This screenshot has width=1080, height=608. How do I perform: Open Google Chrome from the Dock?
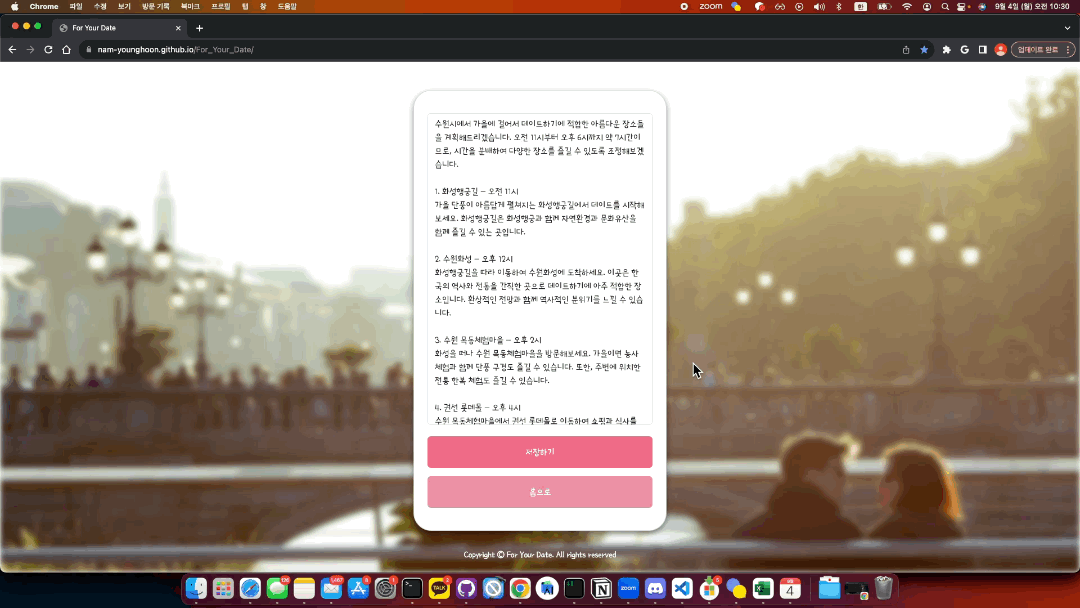click(x=520, y=588)
